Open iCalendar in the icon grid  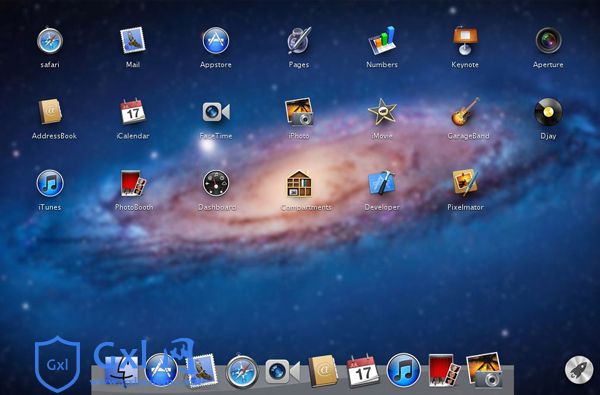pos(133,111)
